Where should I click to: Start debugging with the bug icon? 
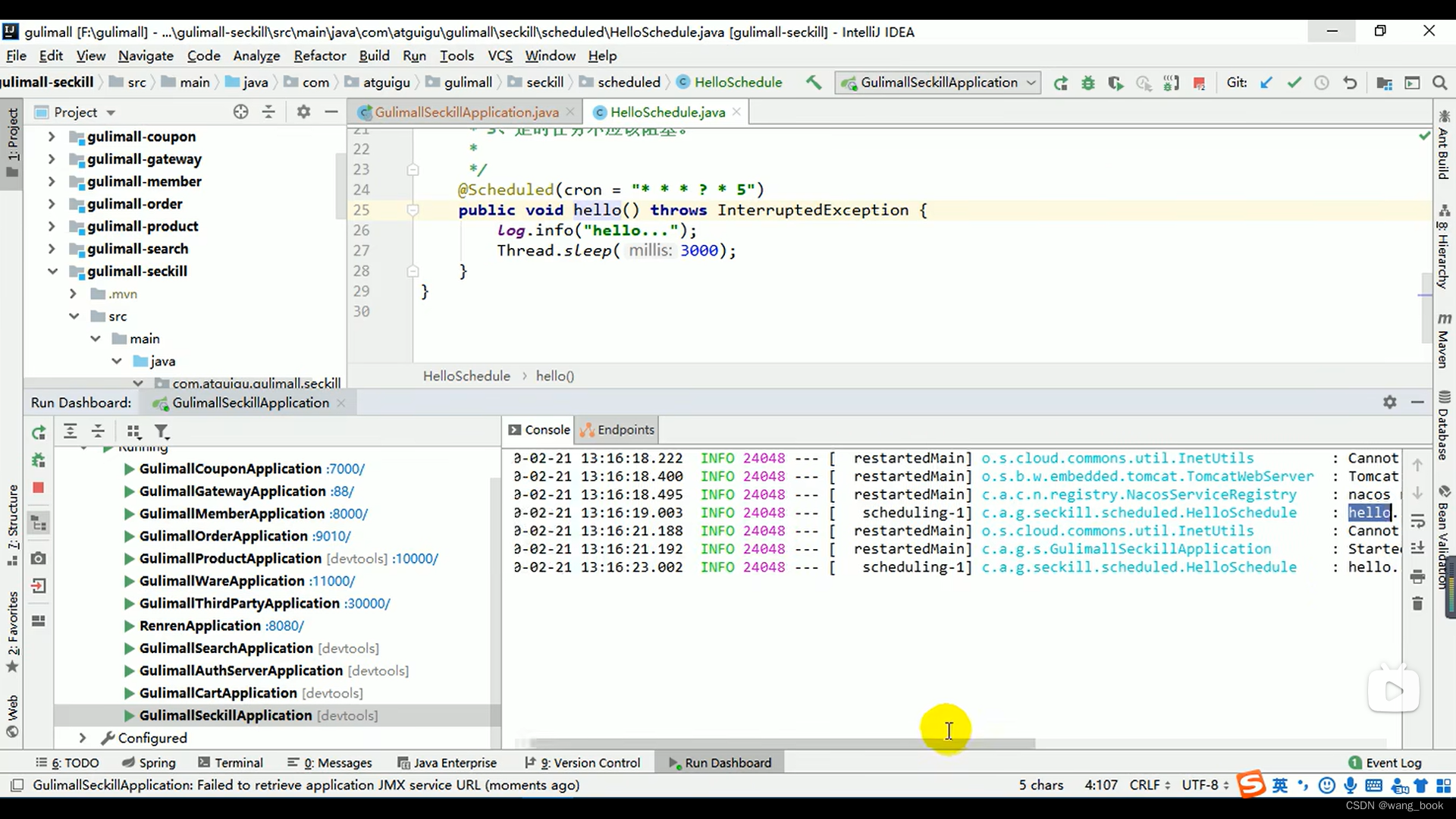pos(1088,83)
